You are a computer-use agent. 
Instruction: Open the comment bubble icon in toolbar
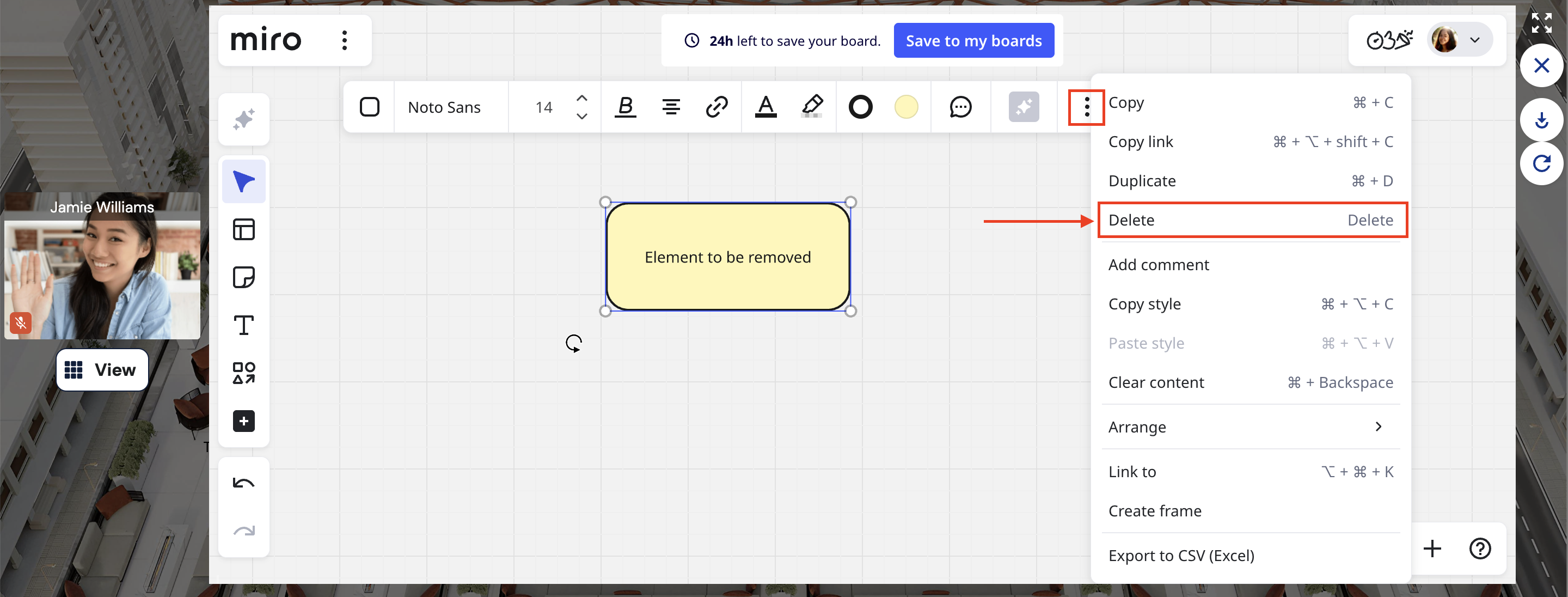(960, 107)
